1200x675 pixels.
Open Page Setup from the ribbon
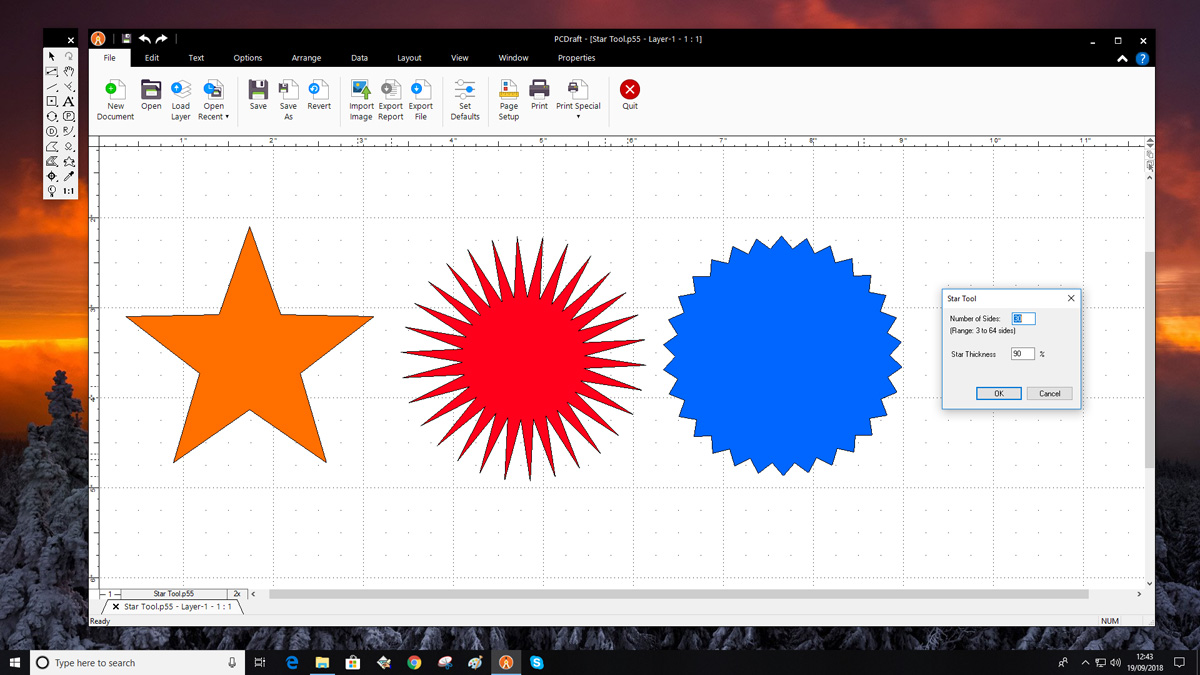coord(509,90)
